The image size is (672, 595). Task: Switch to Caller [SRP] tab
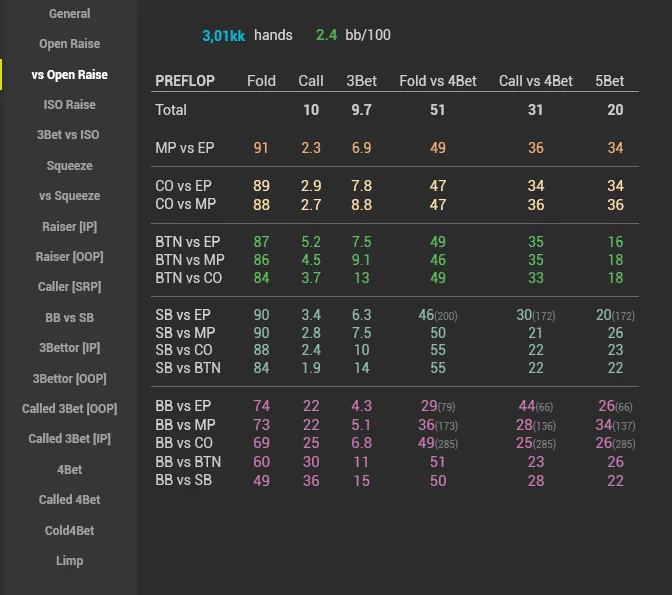pos(69,287)
